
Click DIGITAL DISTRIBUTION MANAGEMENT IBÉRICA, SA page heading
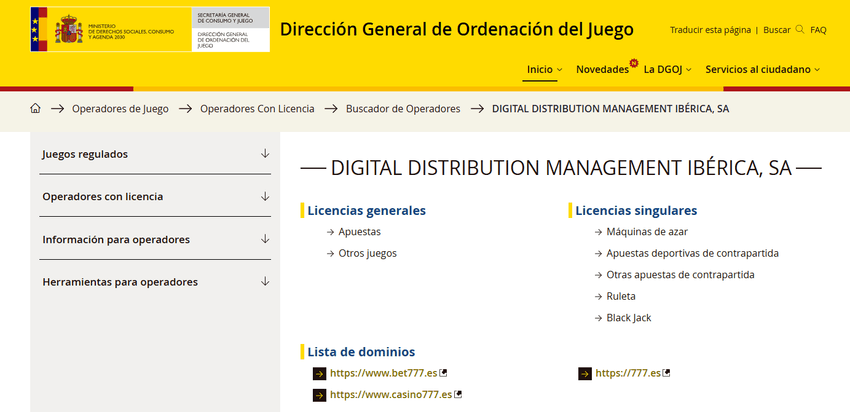point(561,169)
